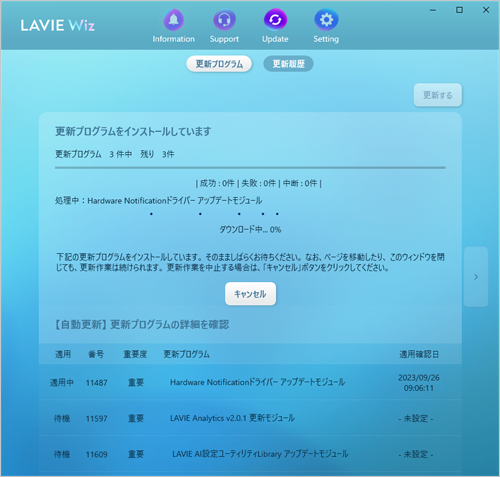Click 重要 in the 11487 row
Screen dimensions: 500x477
click(136, 382)
